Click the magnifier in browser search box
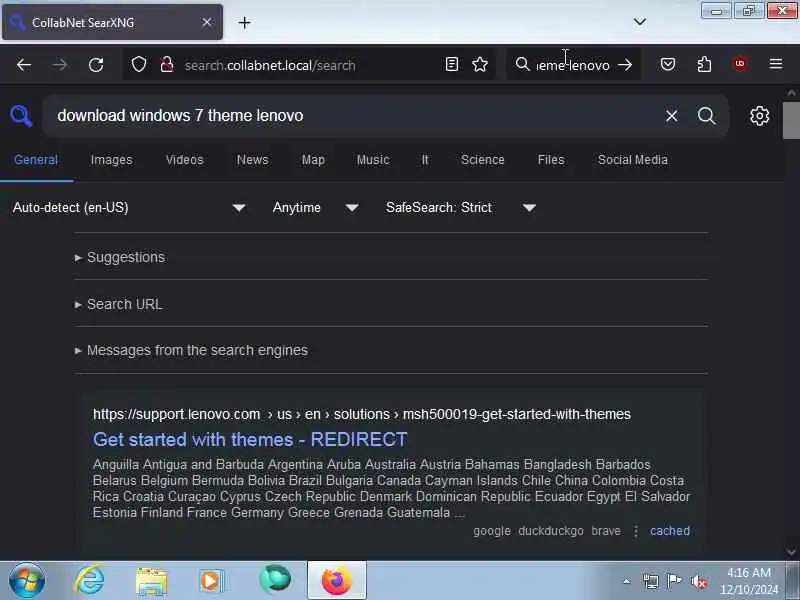The height and width of the screenshot is (600, 800). click(x=522, y=64)
